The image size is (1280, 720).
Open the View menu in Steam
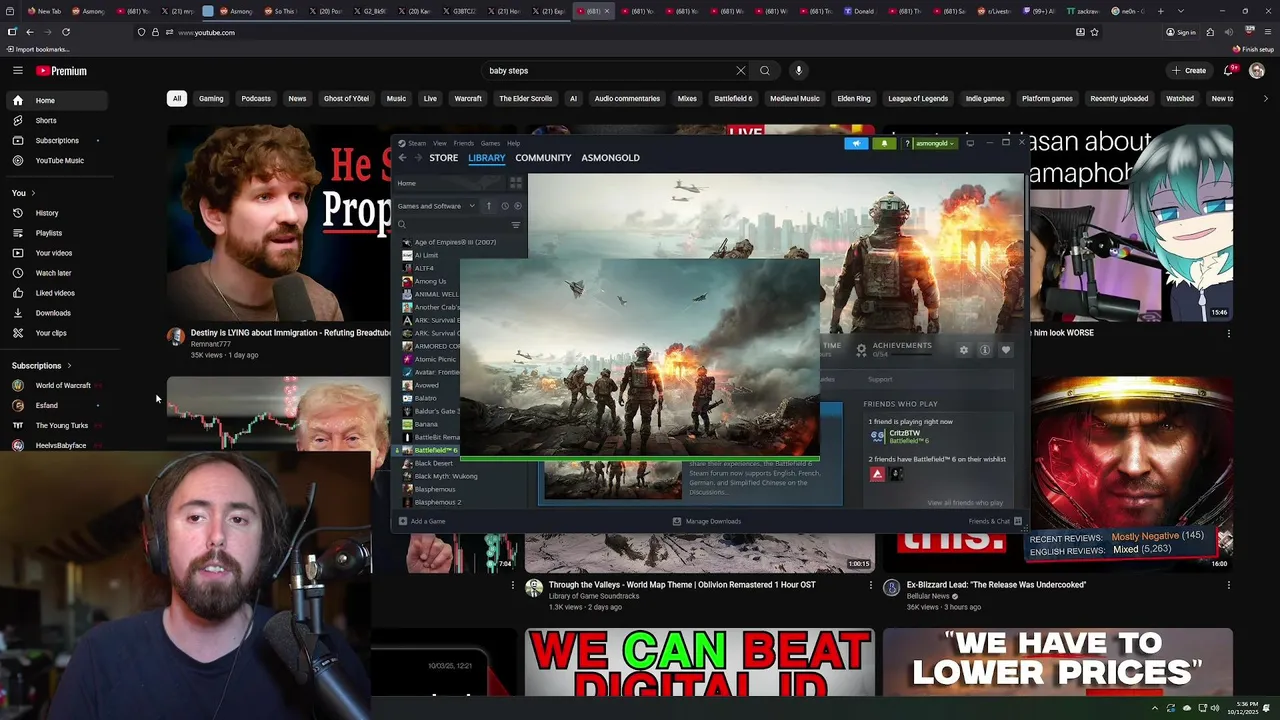pyautogui.click(x=440, y=143)
